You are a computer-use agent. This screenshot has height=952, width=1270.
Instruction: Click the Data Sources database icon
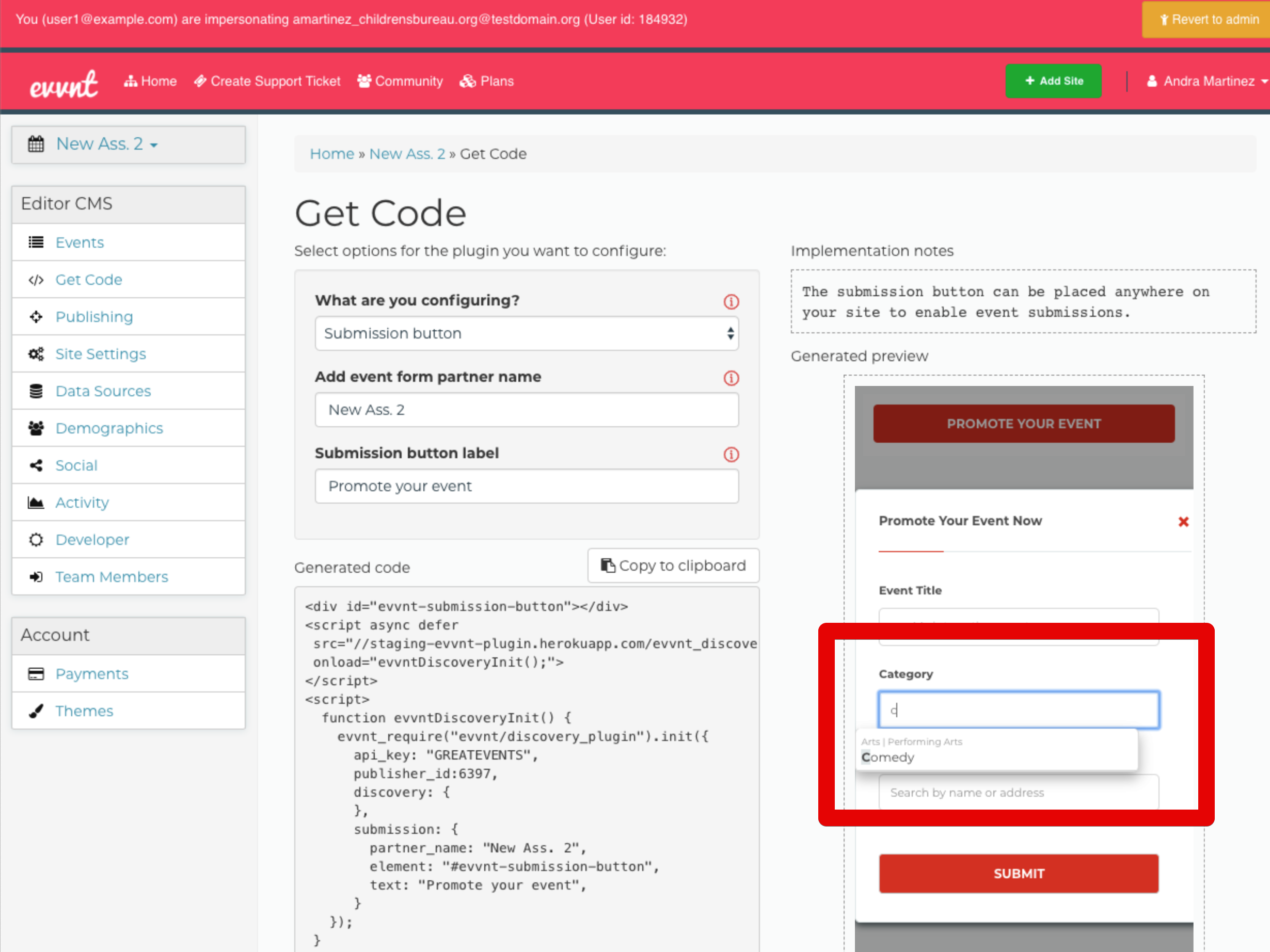pos(36,391)
